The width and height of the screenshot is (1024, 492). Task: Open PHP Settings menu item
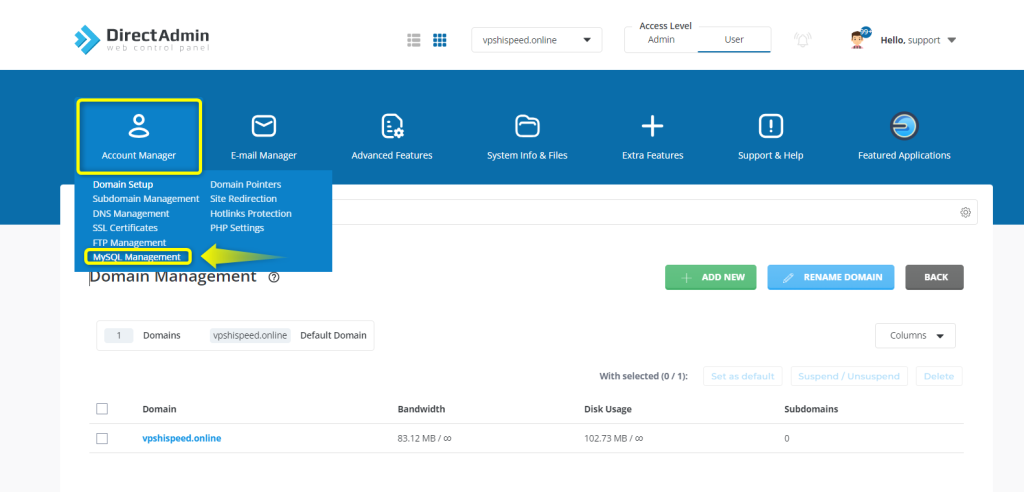coord(237,228)
